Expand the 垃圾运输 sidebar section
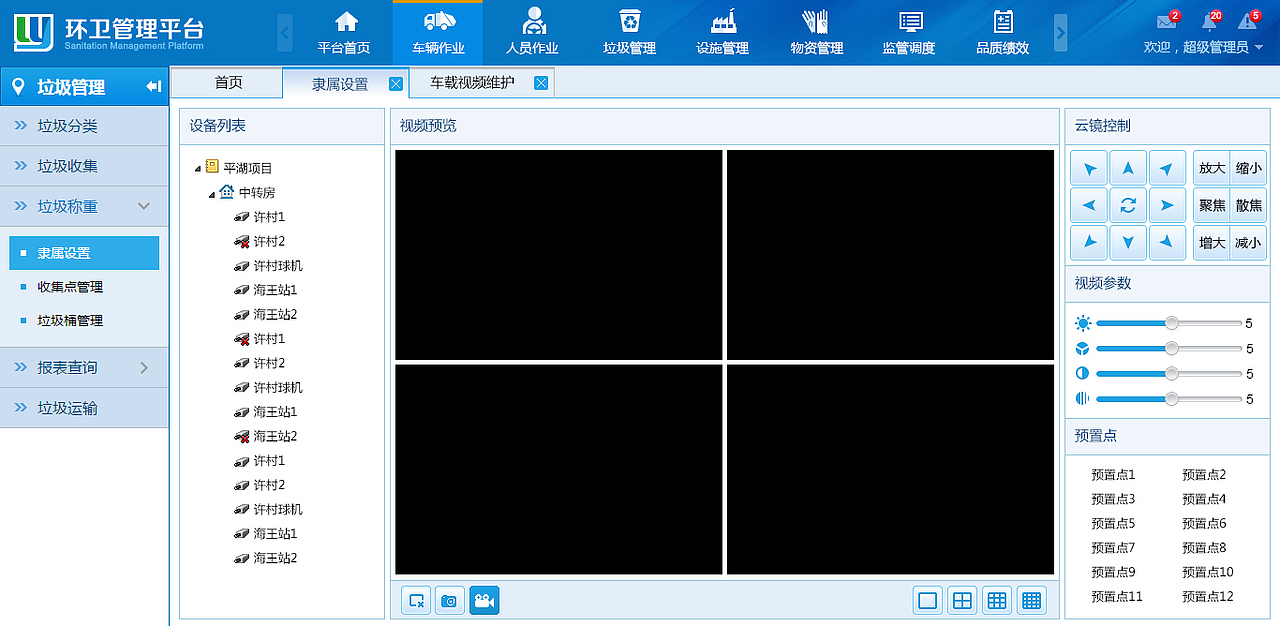This screenshot has height=626, width=1280. point(84,408)
